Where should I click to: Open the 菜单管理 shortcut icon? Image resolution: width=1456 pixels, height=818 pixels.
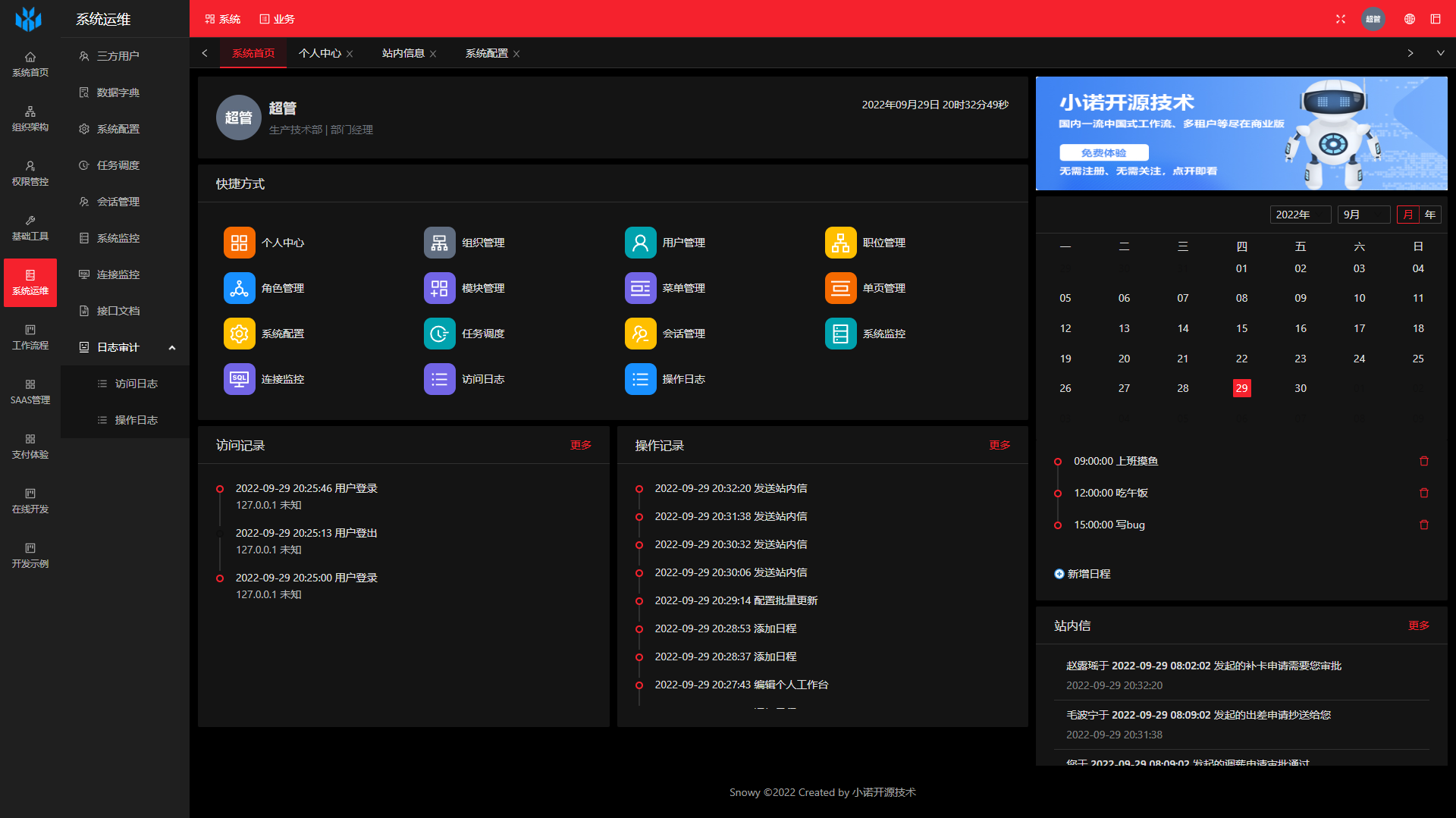click(x=640, y=288)
